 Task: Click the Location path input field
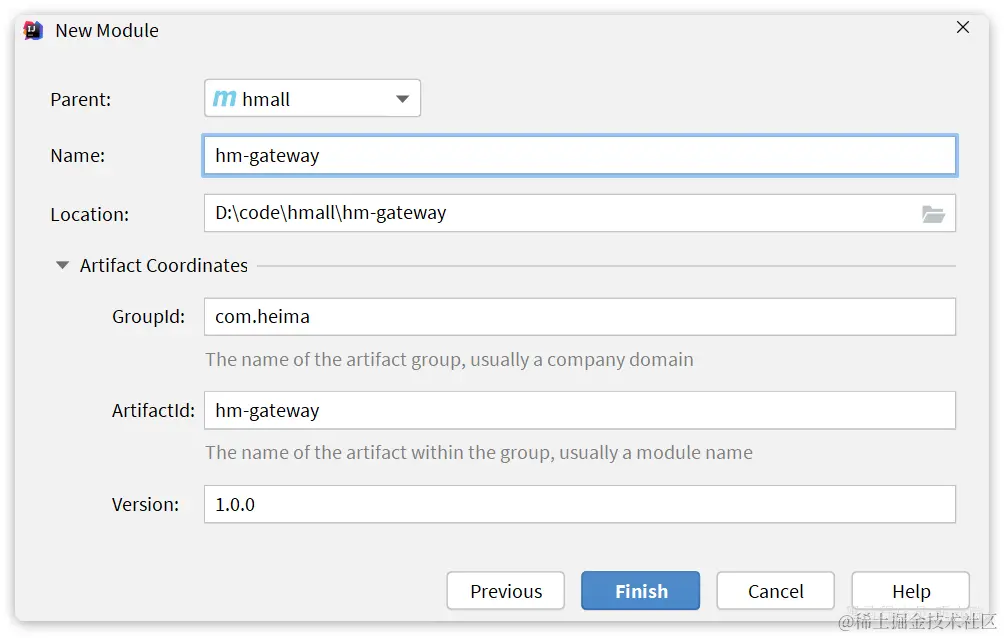tap(579, 213)
